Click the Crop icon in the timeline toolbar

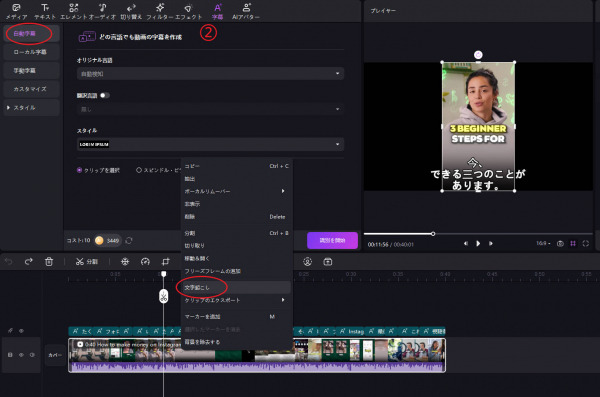[x=165, y=262]
